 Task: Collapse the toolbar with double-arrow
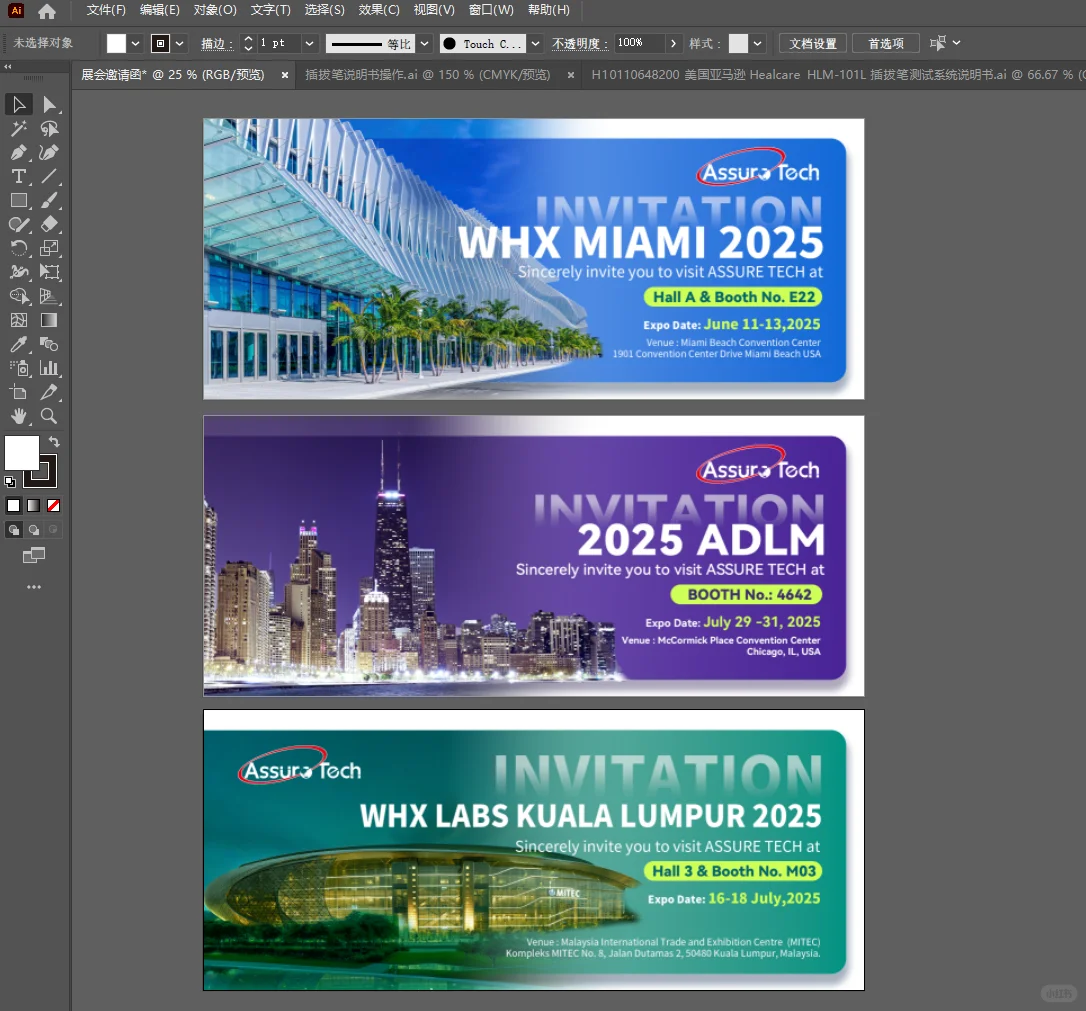8,66
